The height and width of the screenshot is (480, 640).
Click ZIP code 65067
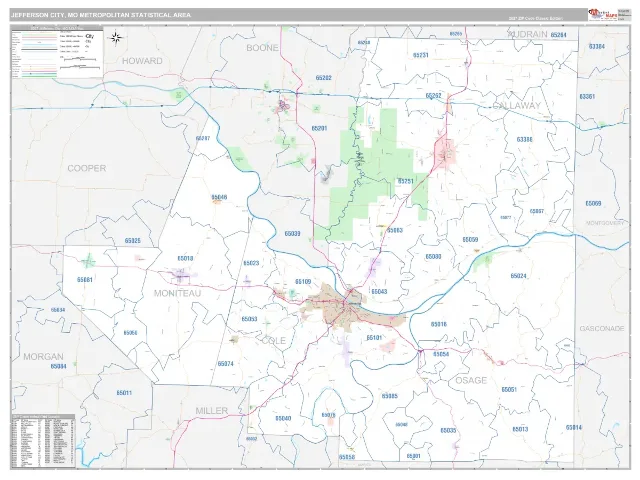(x=536, y=211)
